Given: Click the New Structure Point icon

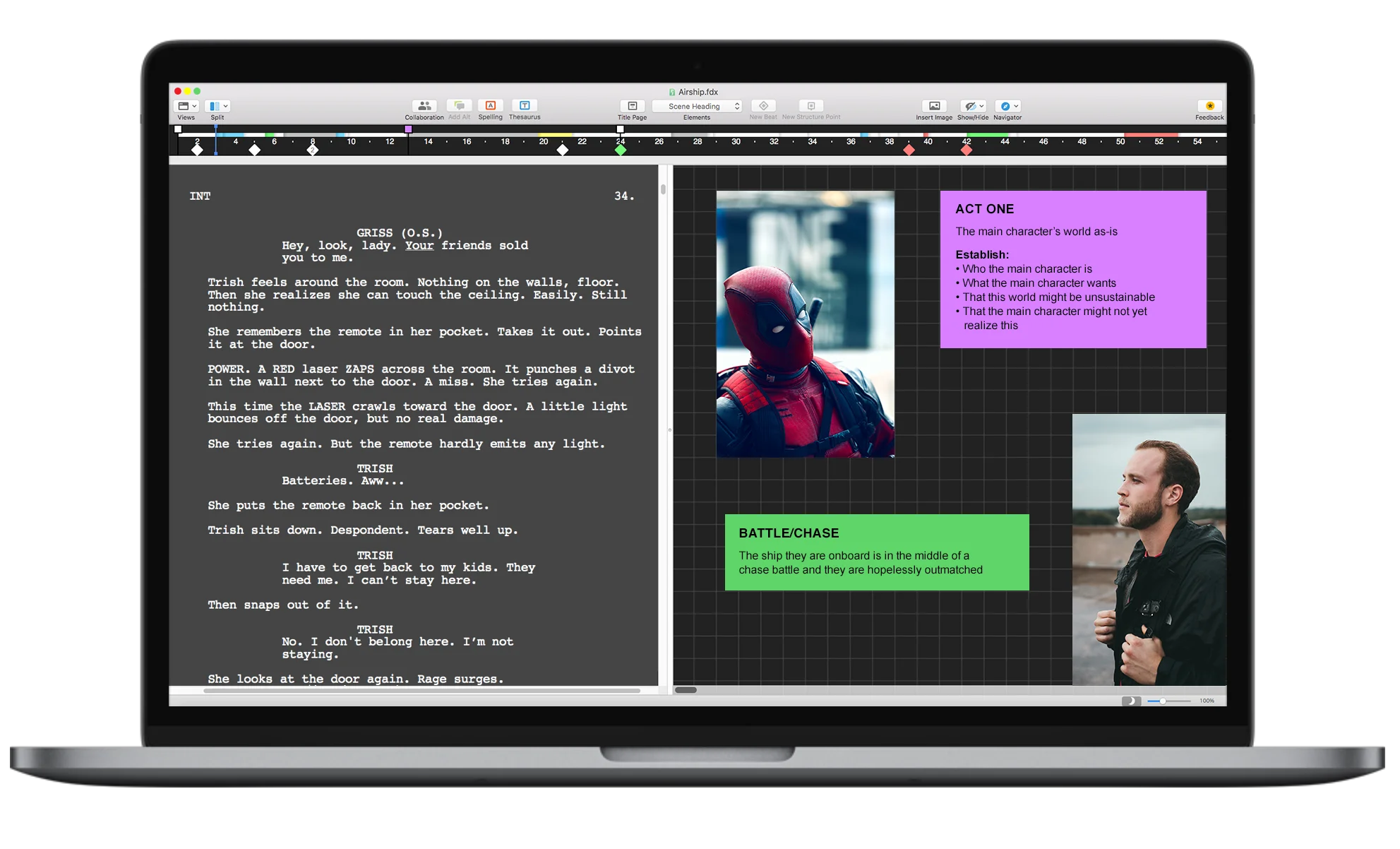Looking at the screenshot, I should pos(810,106).
